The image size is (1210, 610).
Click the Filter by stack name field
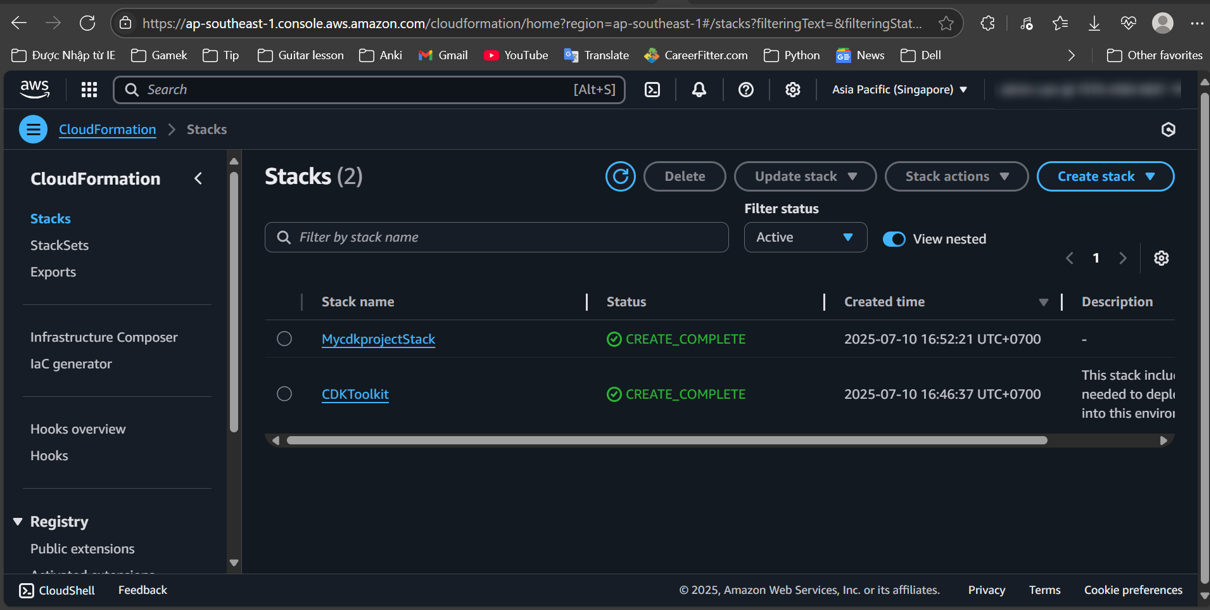(496, 237)
